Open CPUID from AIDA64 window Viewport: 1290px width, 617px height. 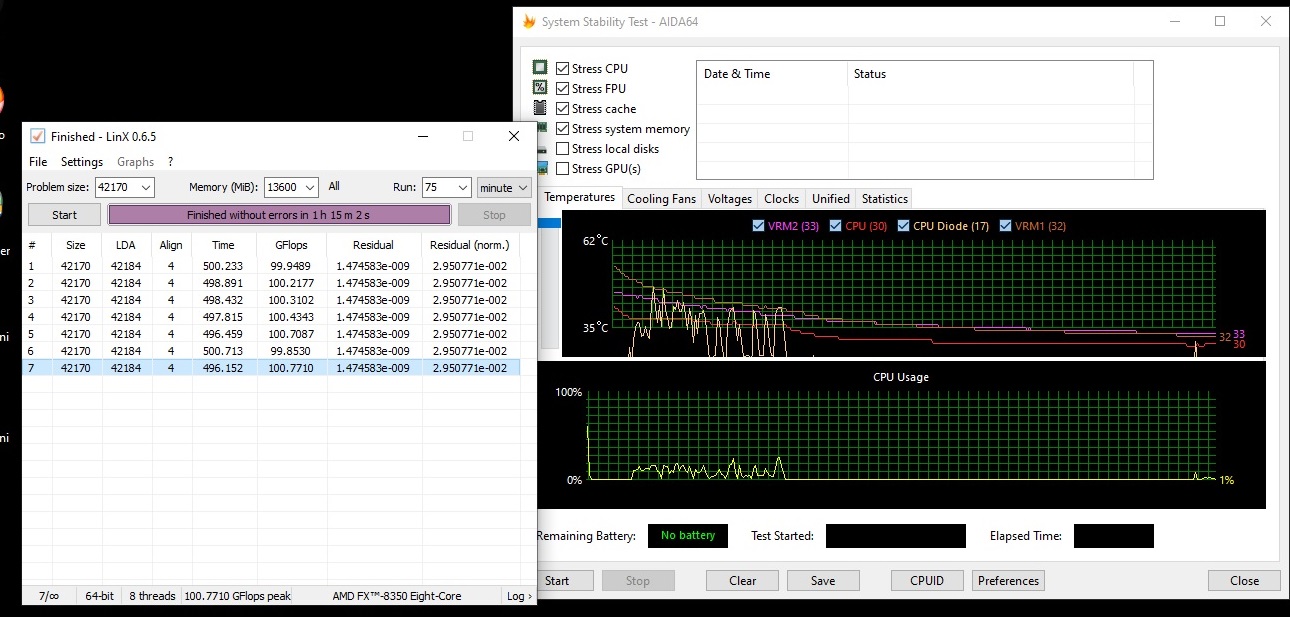coord(928,580)
